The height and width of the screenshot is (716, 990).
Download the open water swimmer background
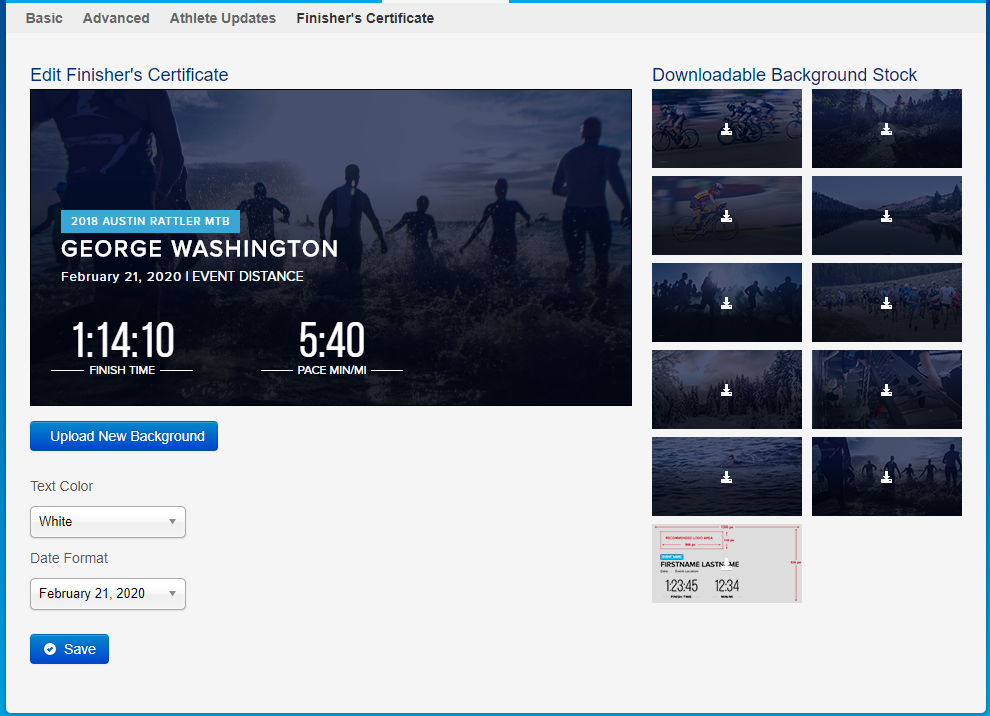click(726, 477)
